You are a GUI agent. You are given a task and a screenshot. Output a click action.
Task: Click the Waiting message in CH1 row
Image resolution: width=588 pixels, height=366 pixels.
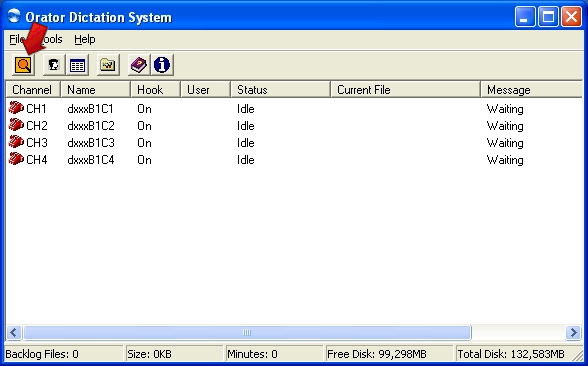(505, 109)
